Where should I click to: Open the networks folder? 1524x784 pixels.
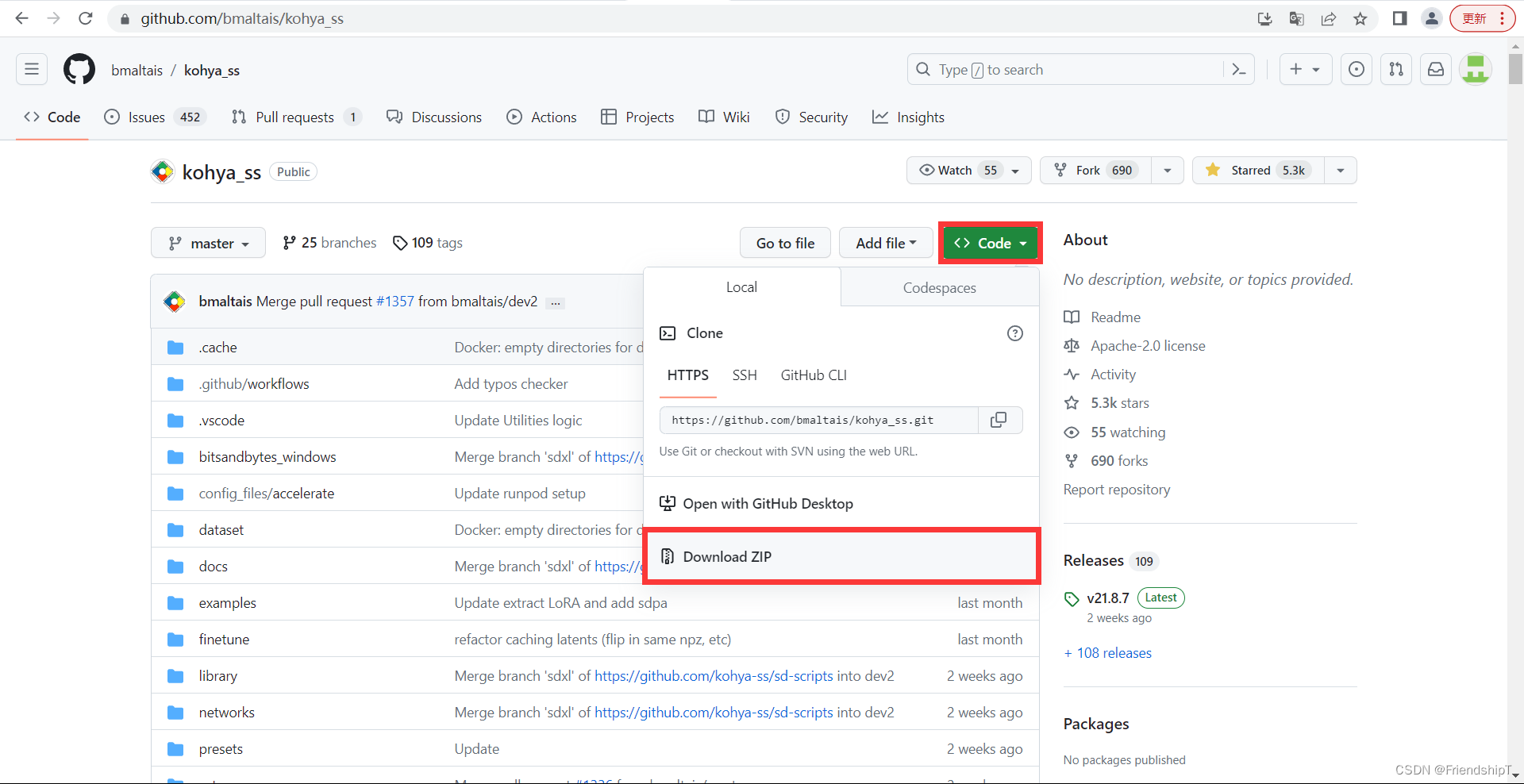click(x=227, y=713)
